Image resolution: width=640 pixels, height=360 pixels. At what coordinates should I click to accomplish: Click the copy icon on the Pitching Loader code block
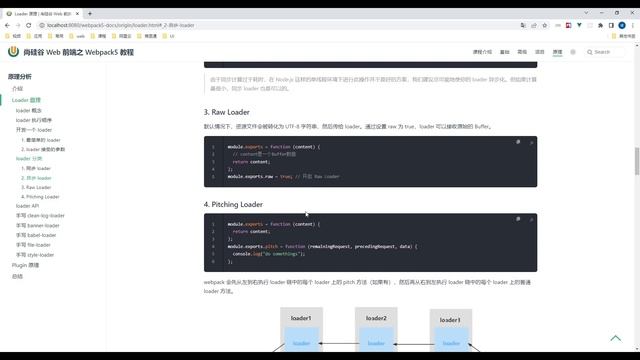pyautogui.click(x=518, y=219)
